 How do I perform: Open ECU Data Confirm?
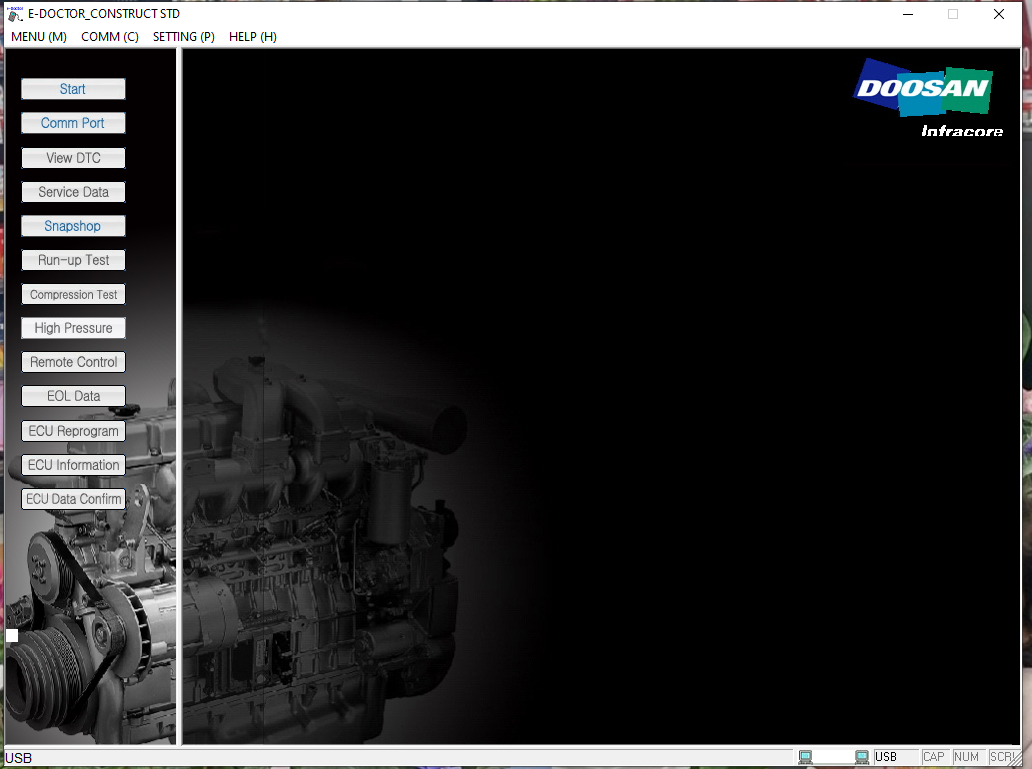(73, 499)
